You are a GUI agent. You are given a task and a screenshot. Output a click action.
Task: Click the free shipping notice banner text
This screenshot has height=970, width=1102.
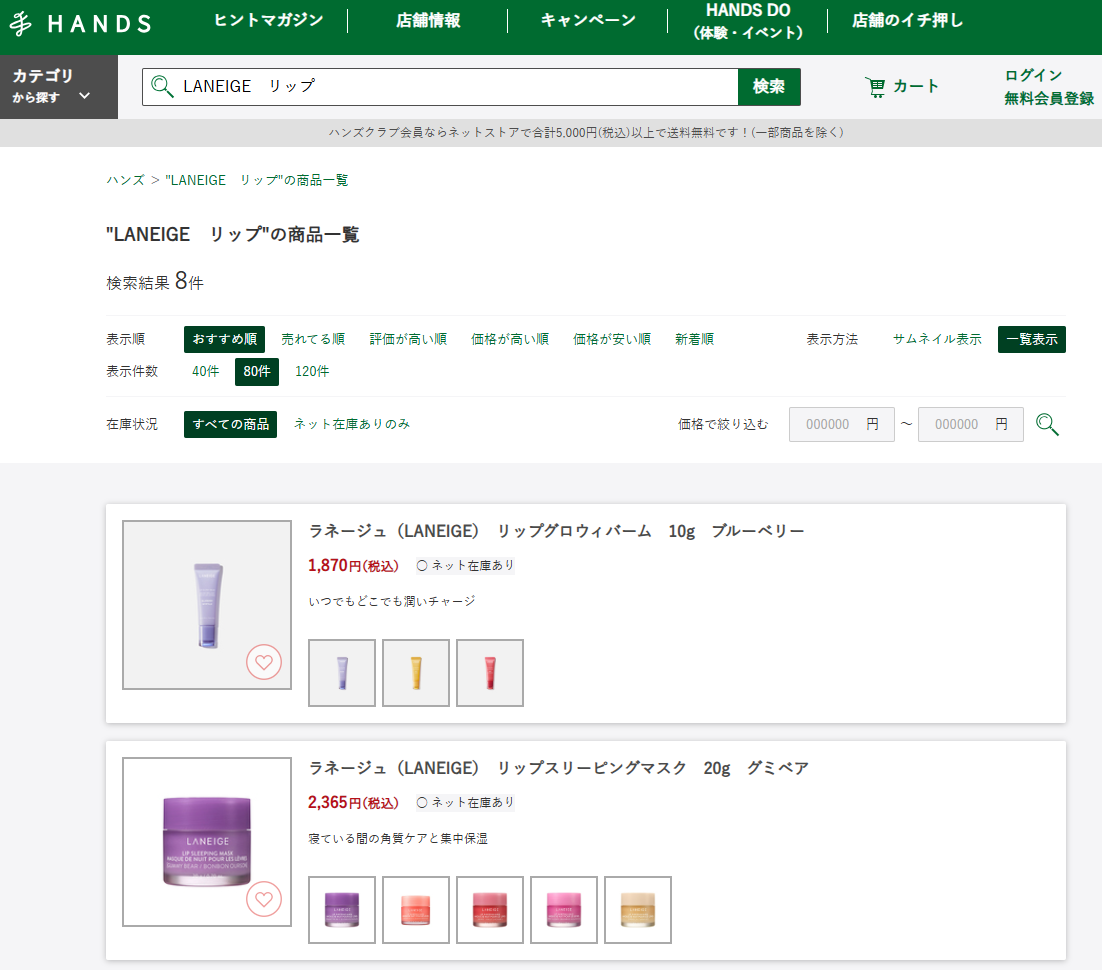586,132
